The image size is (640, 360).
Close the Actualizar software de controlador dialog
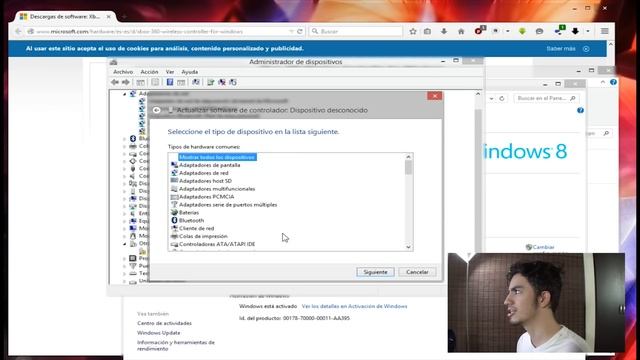435,96
